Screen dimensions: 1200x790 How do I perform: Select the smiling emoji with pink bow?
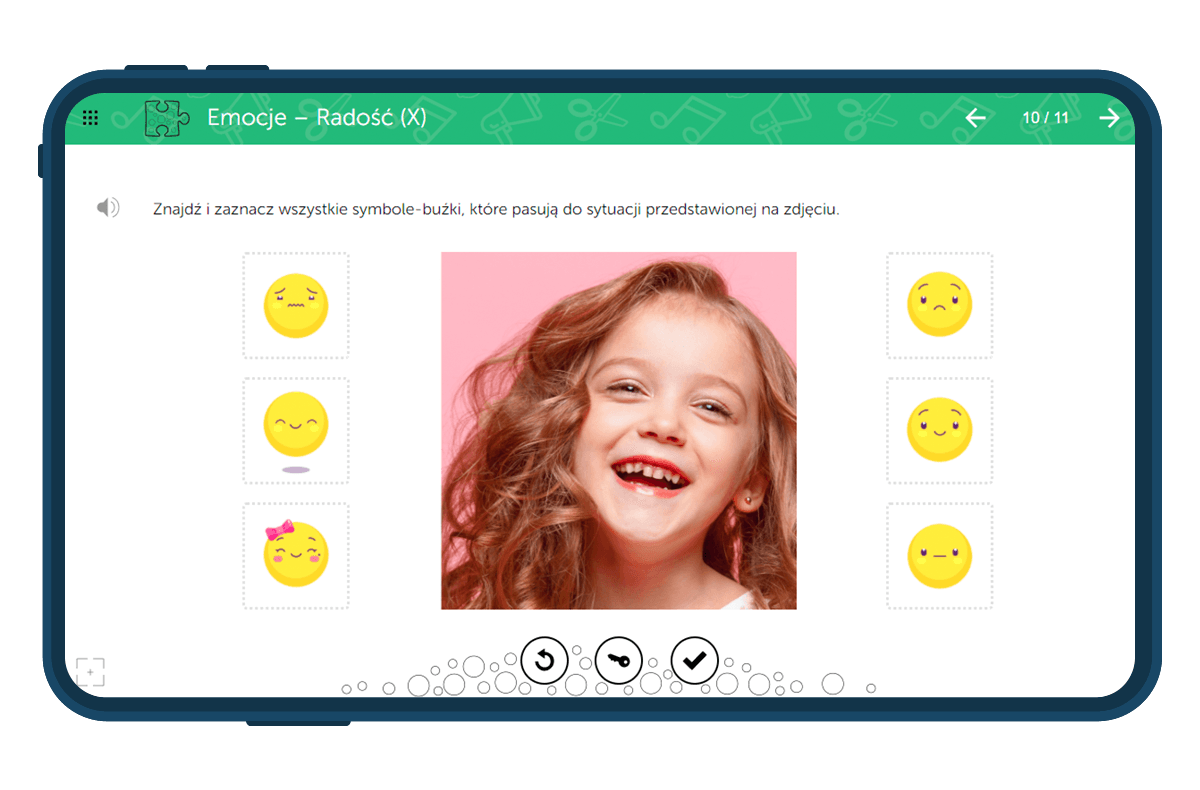296,555
